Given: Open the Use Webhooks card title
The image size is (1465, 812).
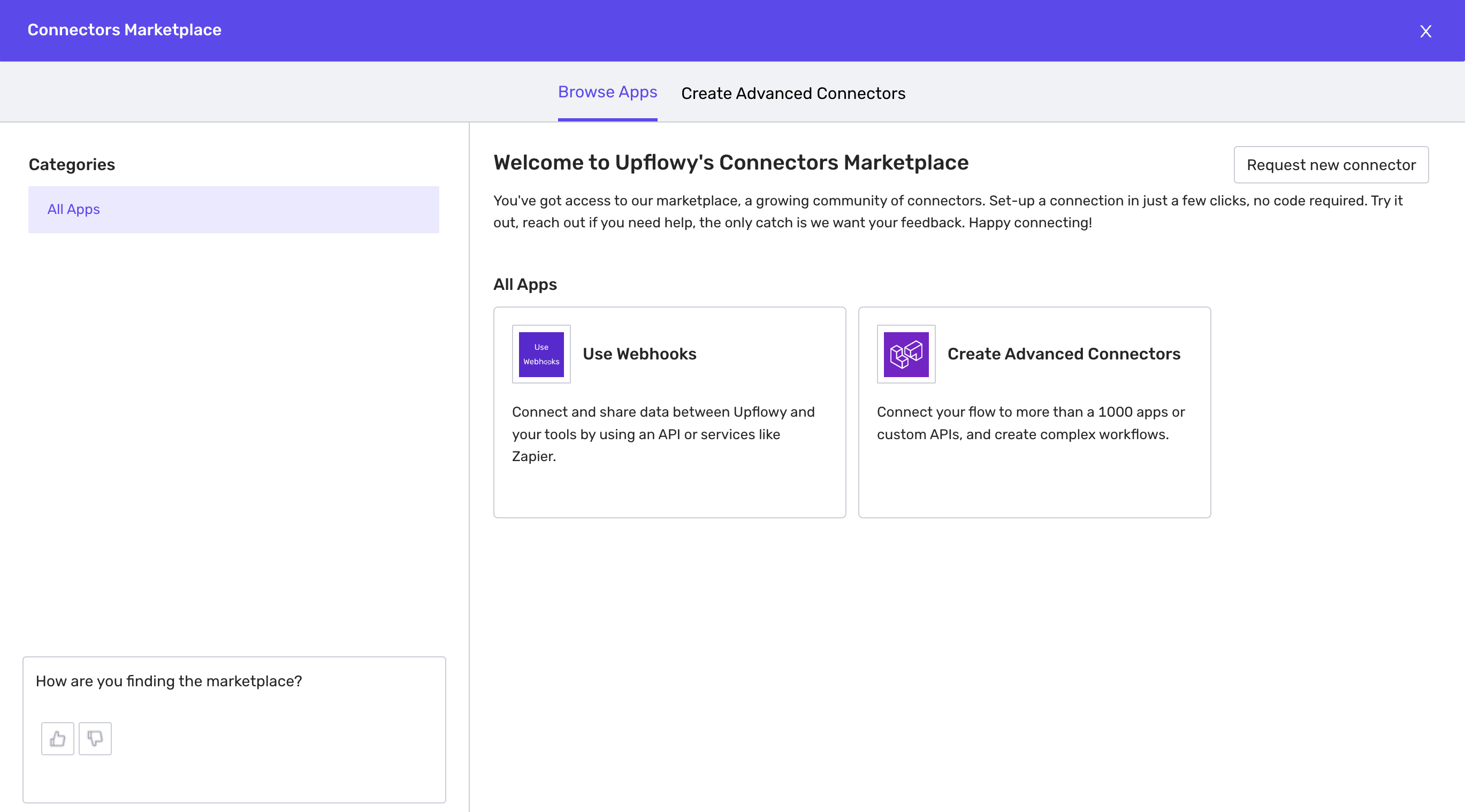Looking at the screenshot, I should (639, 354).
